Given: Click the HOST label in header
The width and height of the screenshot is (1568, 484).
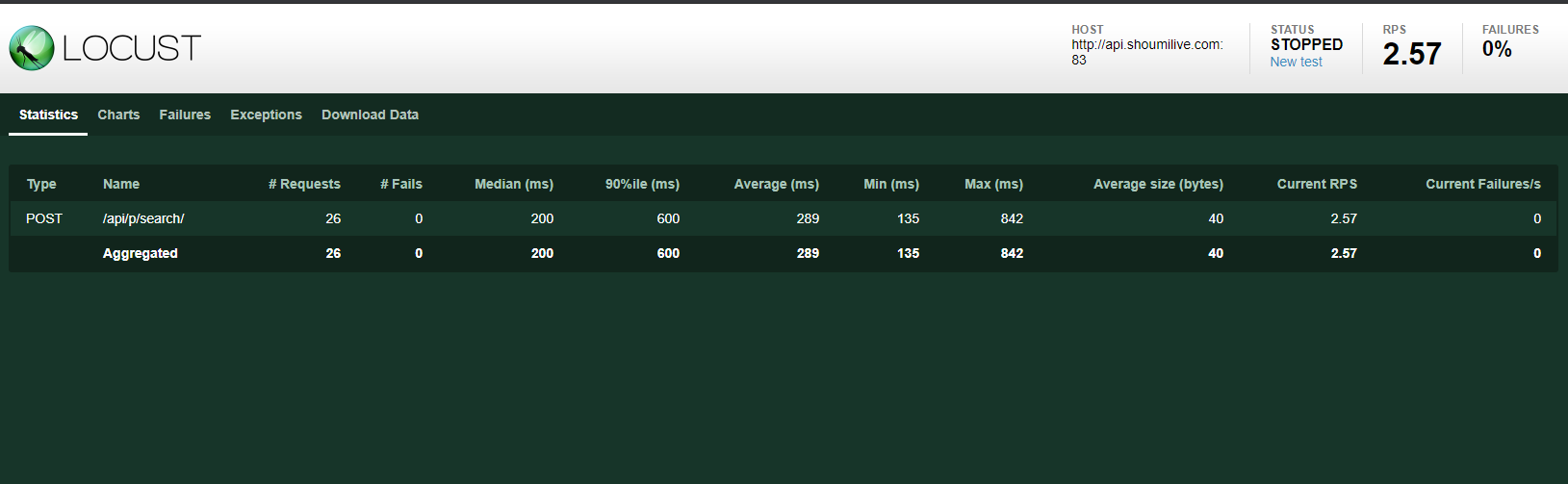Looking at the screenshot, I should click(1088, 30).
